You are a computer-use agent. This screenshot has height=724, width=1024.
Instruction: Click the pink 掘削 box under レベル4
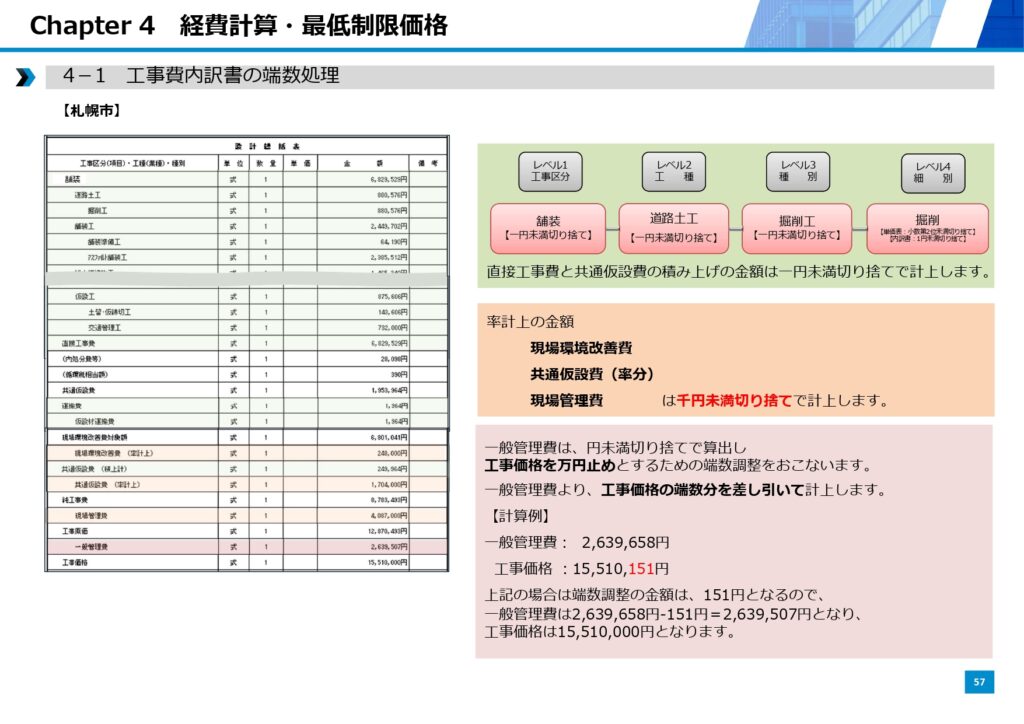pyautogui.click(x=927, y=227)
